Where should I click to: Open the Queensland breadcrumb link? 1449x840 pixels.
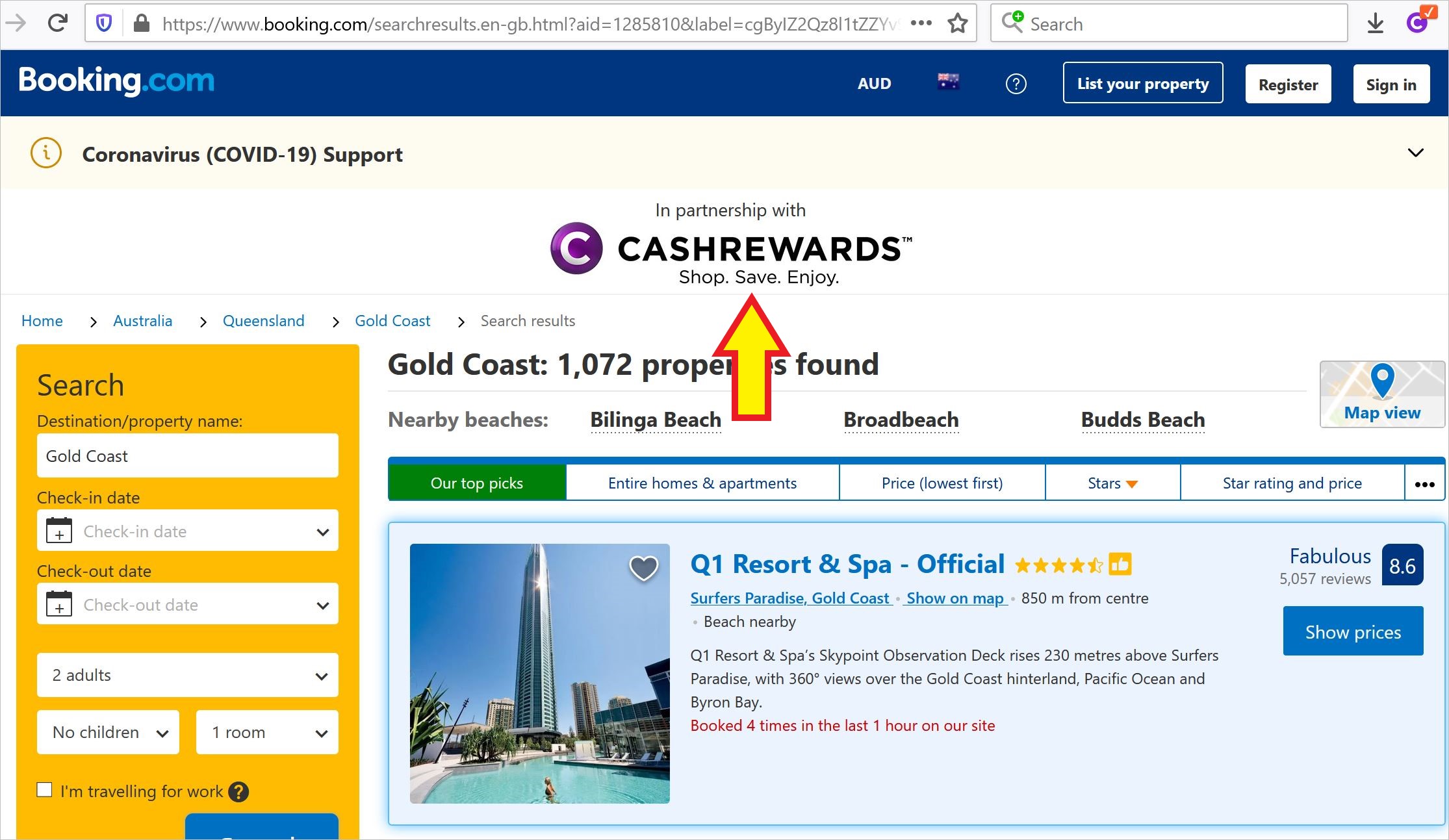pos(263,321)
